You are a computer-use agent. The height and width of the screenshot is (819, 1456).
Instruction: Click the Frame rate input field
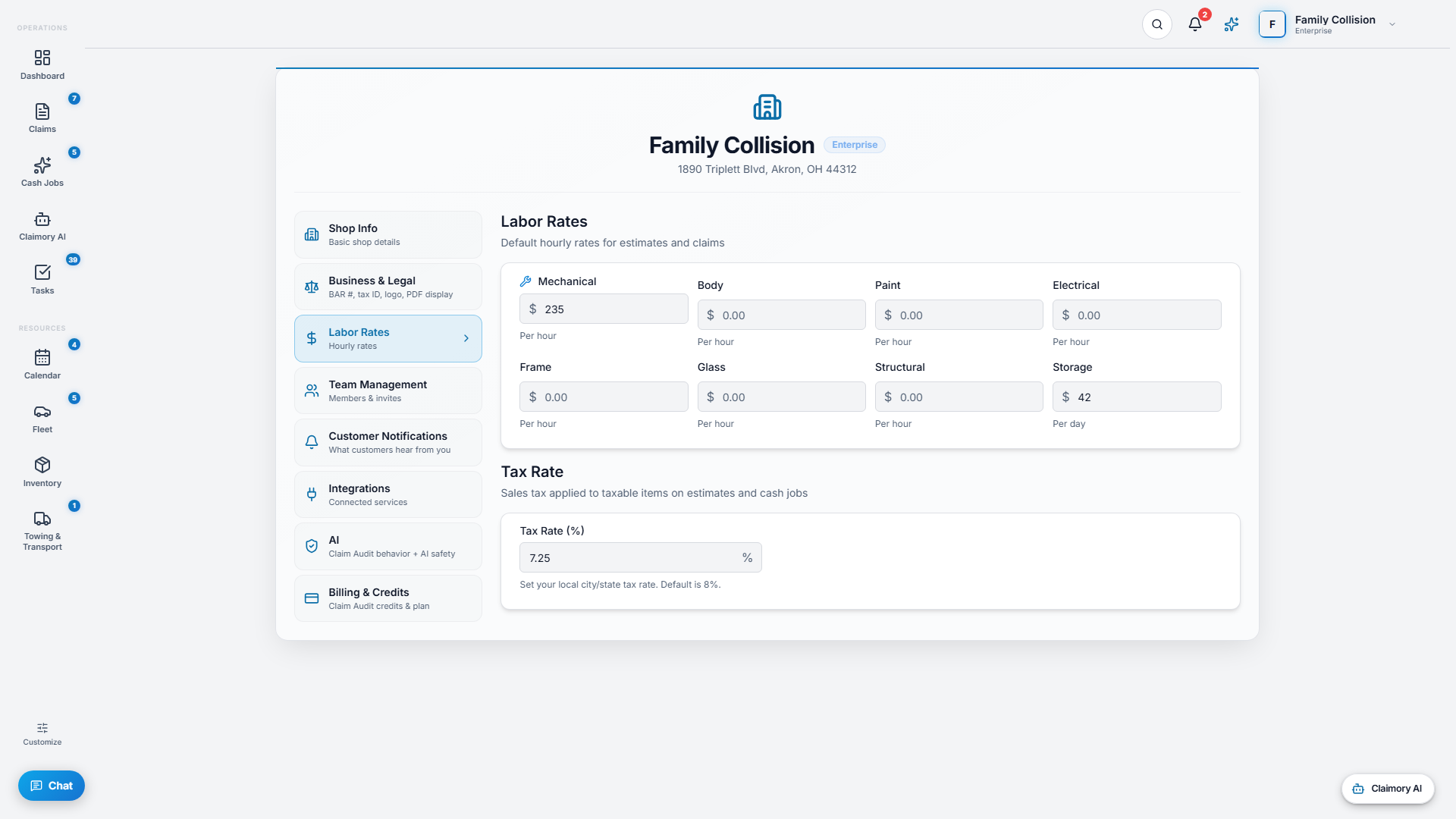(604, 397)
